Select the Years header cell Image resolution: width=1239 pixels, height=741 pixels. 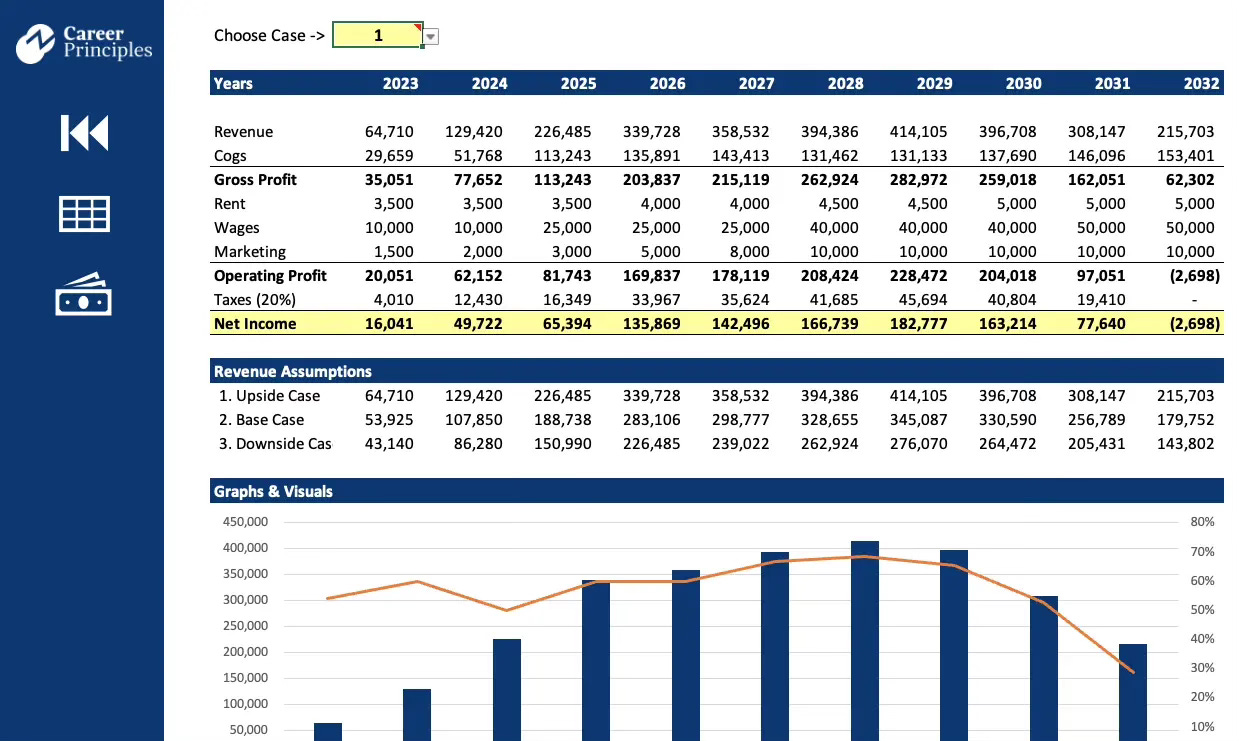click(x=233, y=83)
